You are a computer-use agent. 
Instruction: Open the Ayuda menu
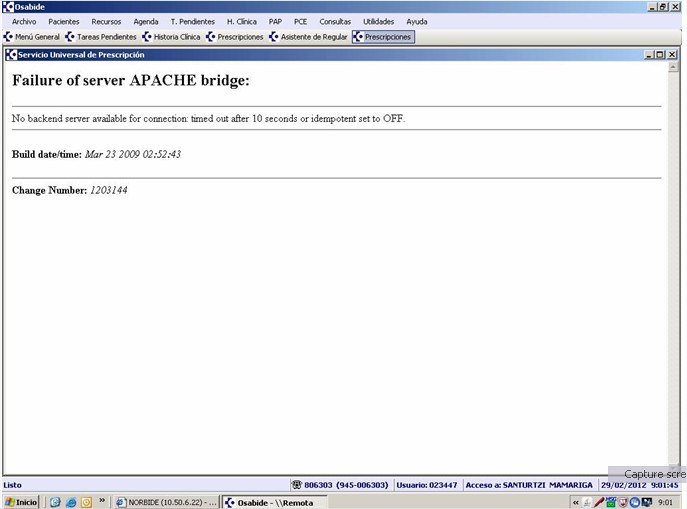(416, 21)
